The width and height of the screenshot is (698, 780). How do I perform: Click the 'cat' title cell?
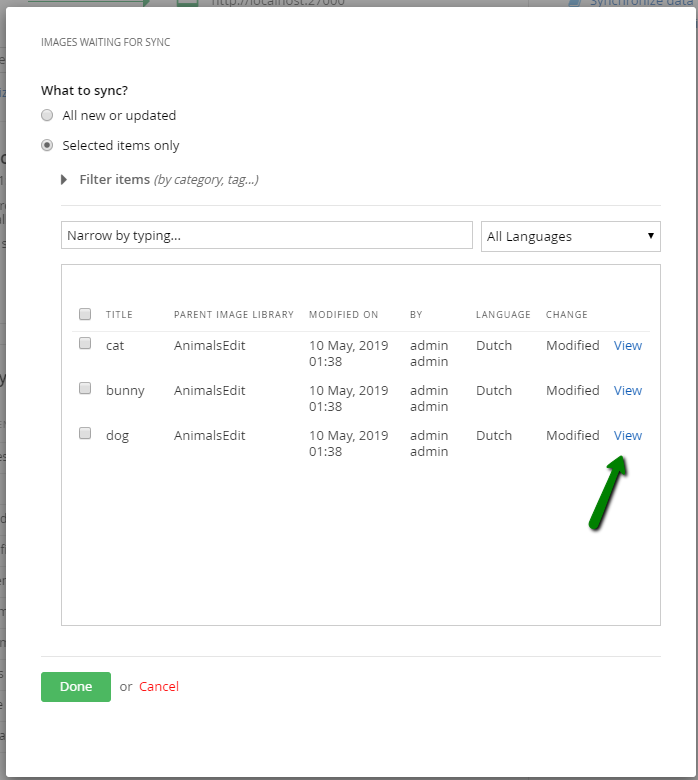pyautogui.click(x=115, y=346)
